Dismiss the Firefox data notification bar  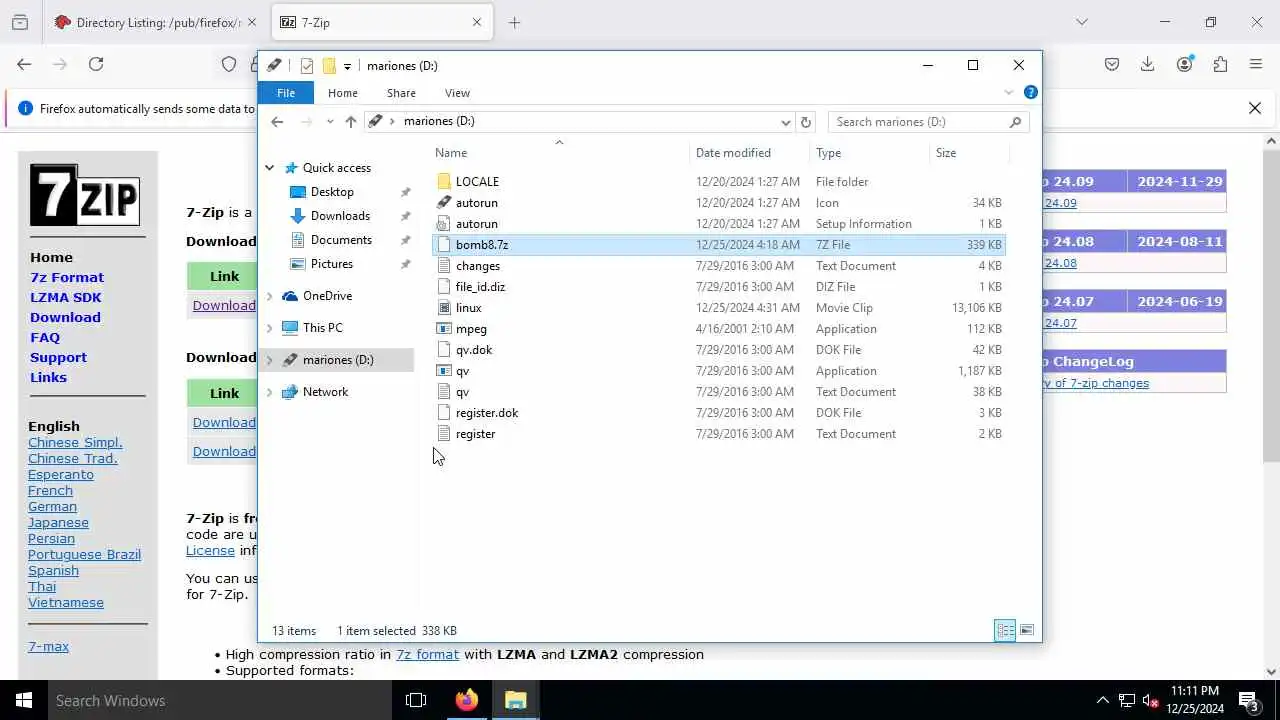pyautogui.click(x=1255, y=108)
